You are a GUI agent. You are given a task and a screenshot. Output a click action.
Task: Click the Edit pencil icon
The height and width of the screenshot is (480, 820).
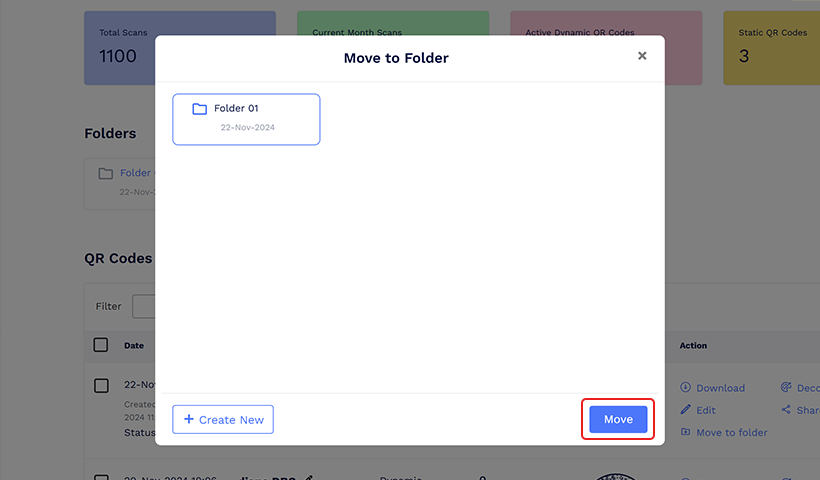click(x=685, y=409)
